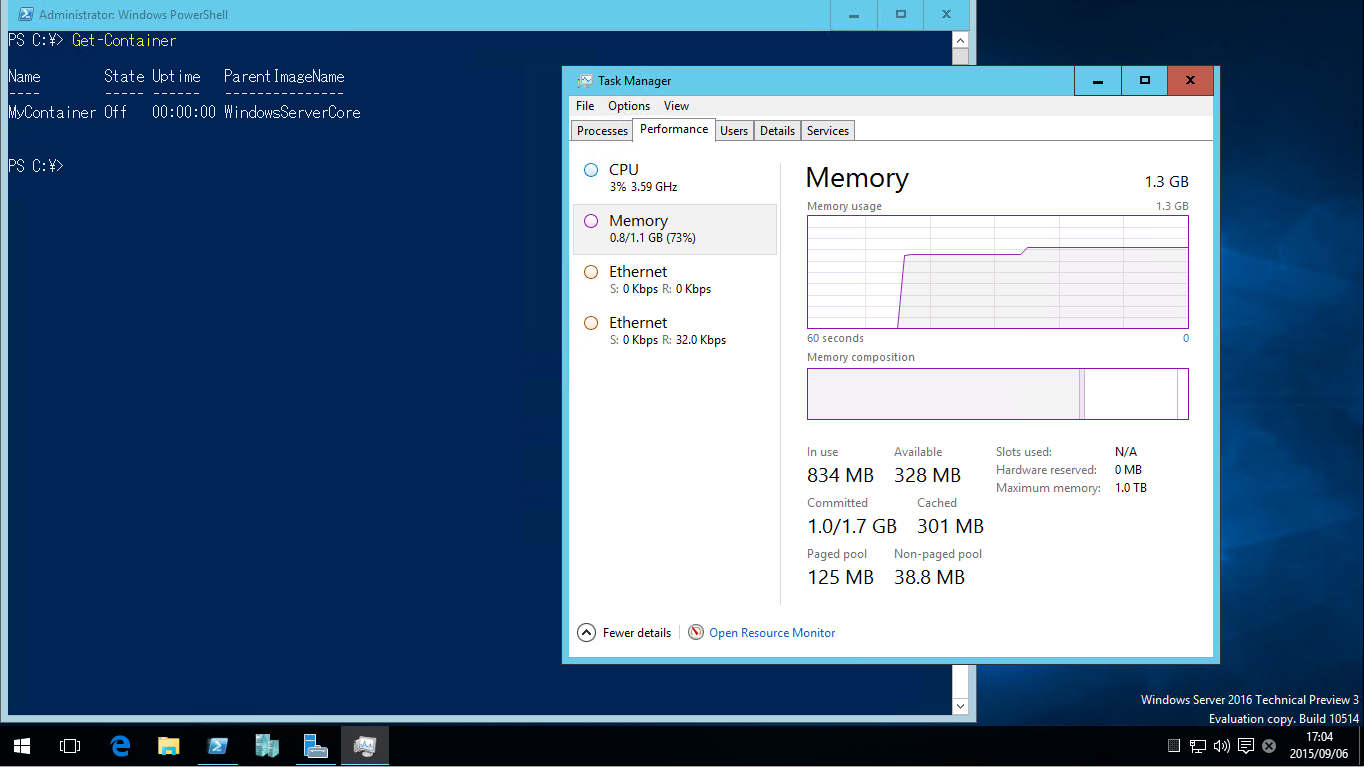
Task: Collapse view with Fewer details
Action: [625, 632]
